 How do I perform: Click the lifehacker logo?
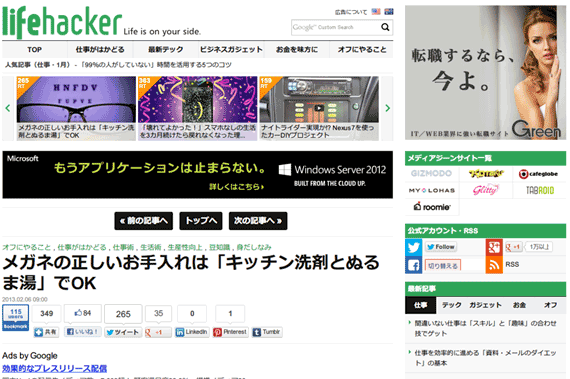pos(62,23)
